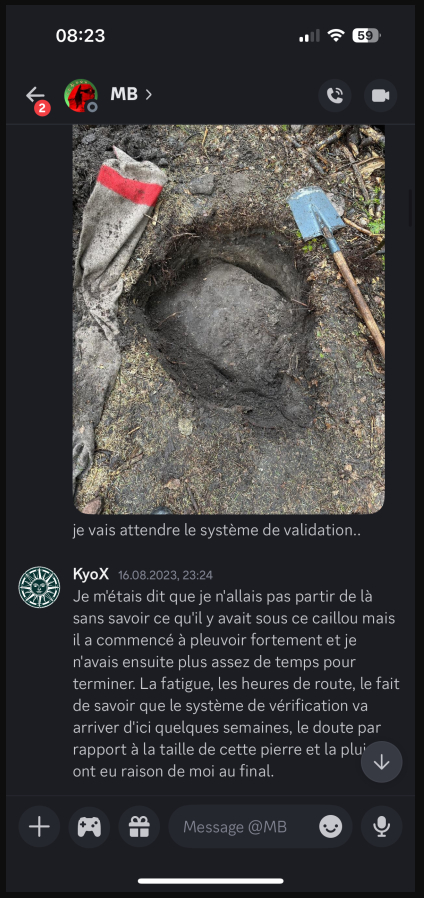Tap the battery indicator in status bar
This screenshot has height=904, width=432.
pyautogui.click(x=367, y=36)
